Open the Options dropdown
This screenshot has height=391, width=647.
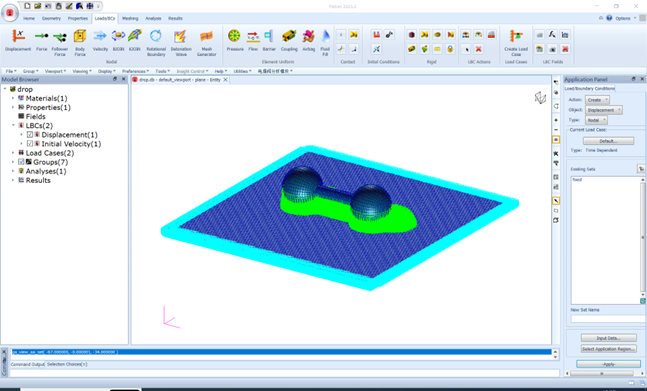coord(626,18)
